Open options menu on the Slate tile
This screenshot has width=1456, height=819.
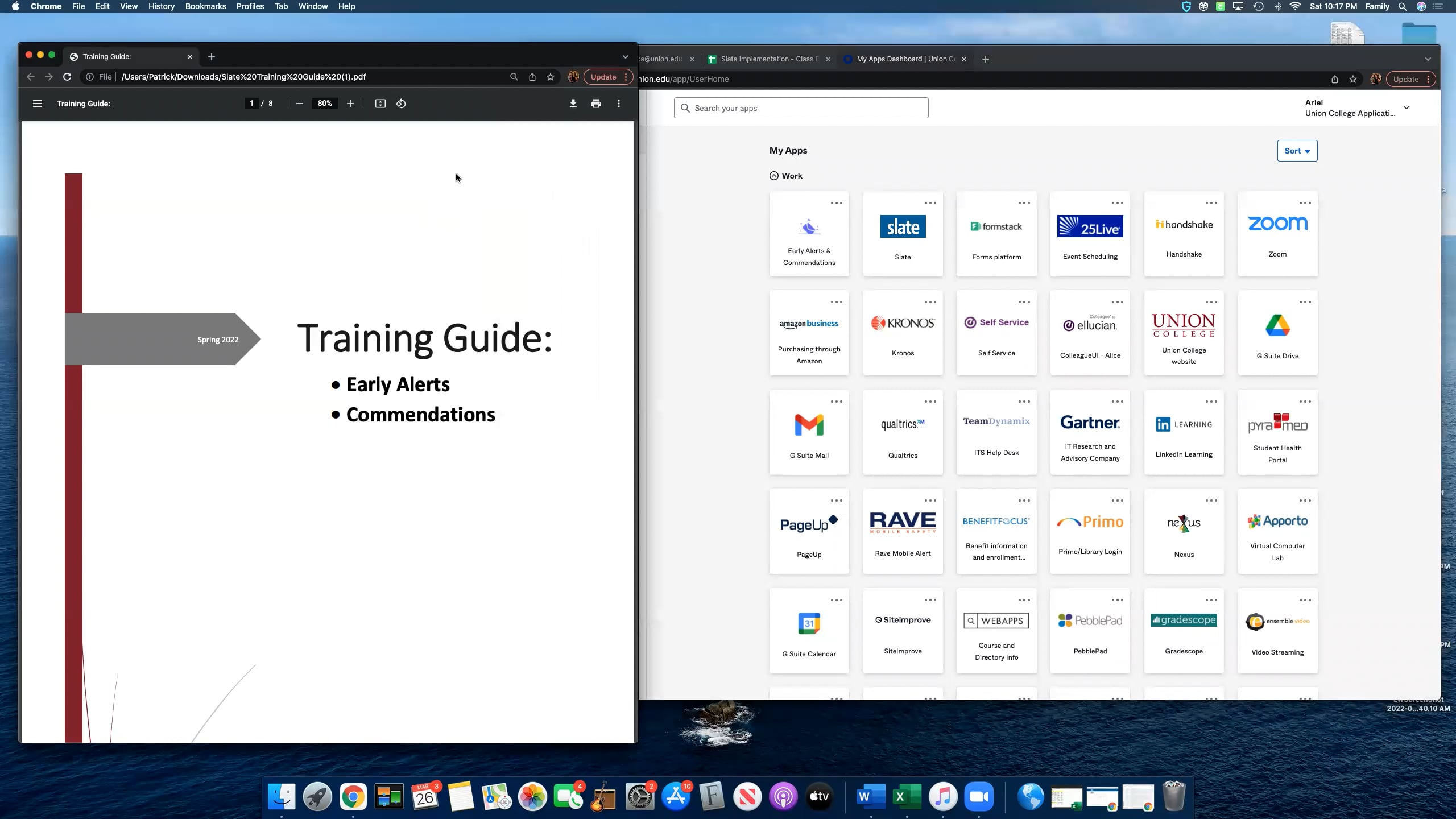(x=929, y=203)
